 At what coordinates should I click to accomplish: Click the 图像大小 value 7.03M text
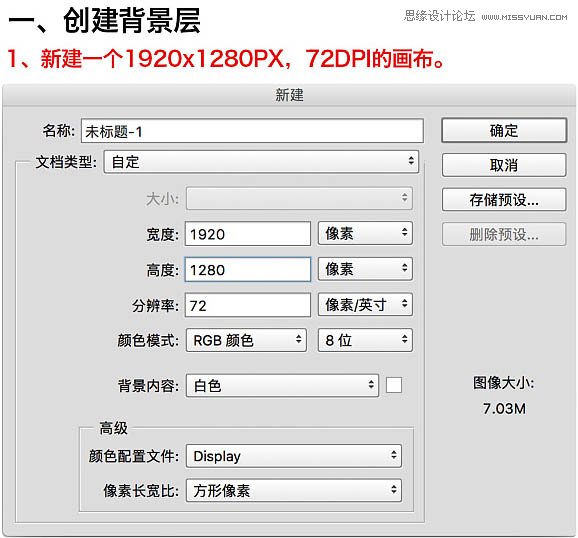tap(504, 409)
